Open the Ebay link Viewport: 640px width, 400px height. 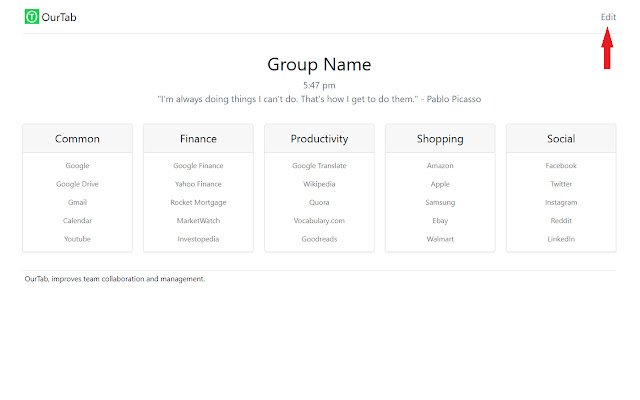click(440, 221)
